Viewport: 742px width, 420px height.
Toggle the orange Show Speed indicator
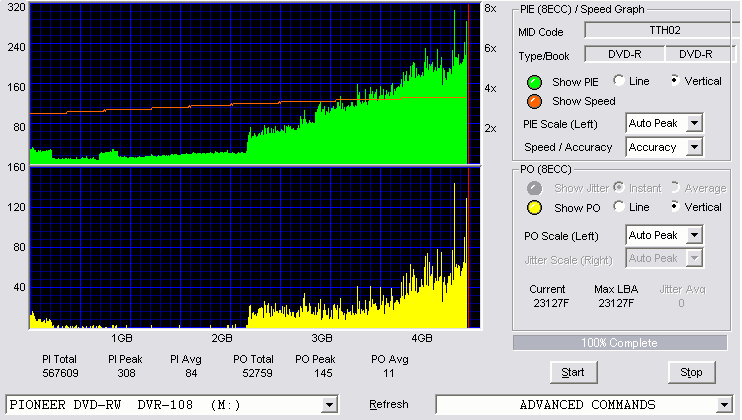tap(534, 101)
